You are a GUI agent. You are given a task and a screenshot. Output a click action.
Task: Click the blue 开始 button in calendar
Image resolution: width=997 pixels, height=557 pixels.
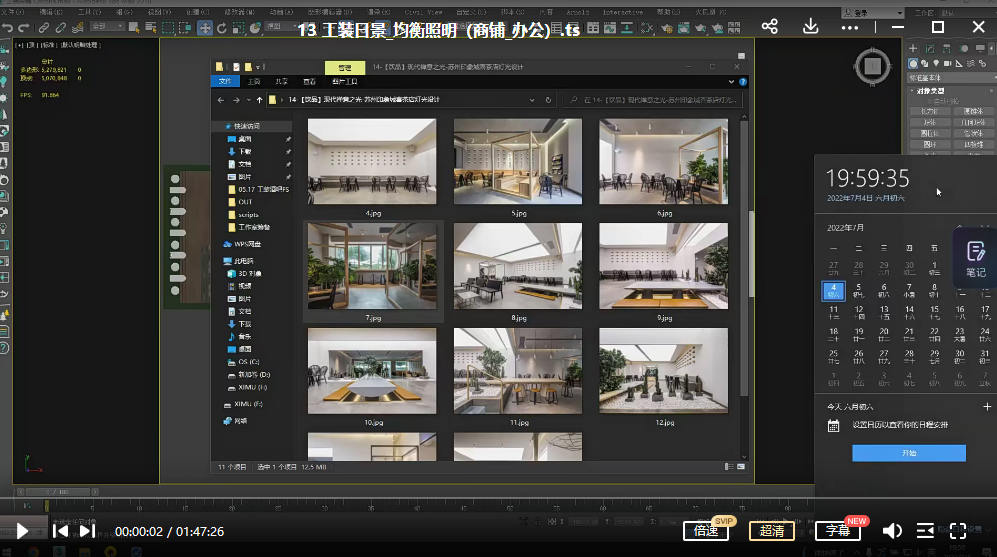coord(908,453)
